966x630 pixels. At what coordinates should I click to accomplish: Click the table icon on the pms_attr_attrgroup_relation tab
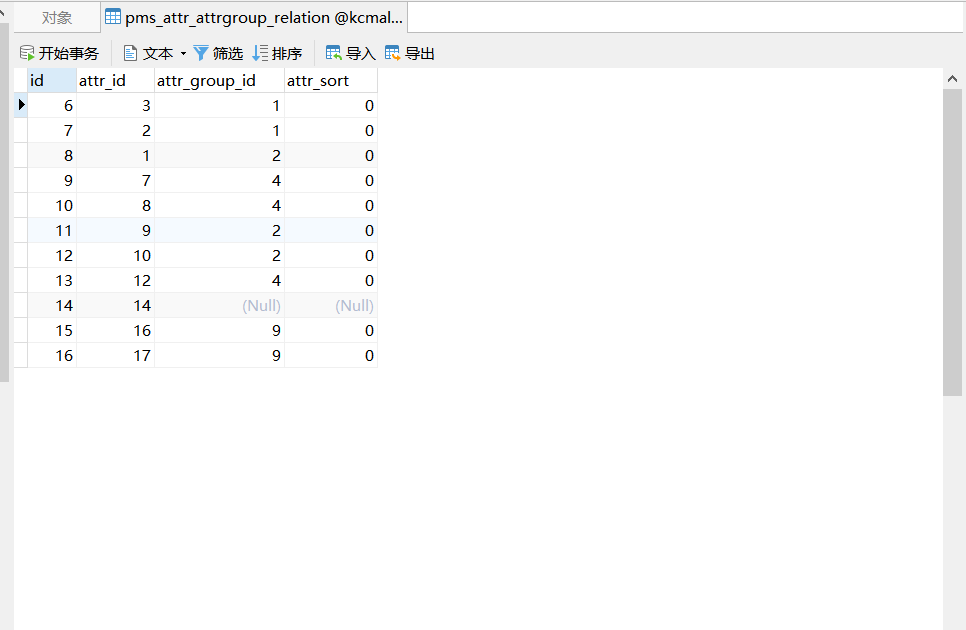click(113, 17)
